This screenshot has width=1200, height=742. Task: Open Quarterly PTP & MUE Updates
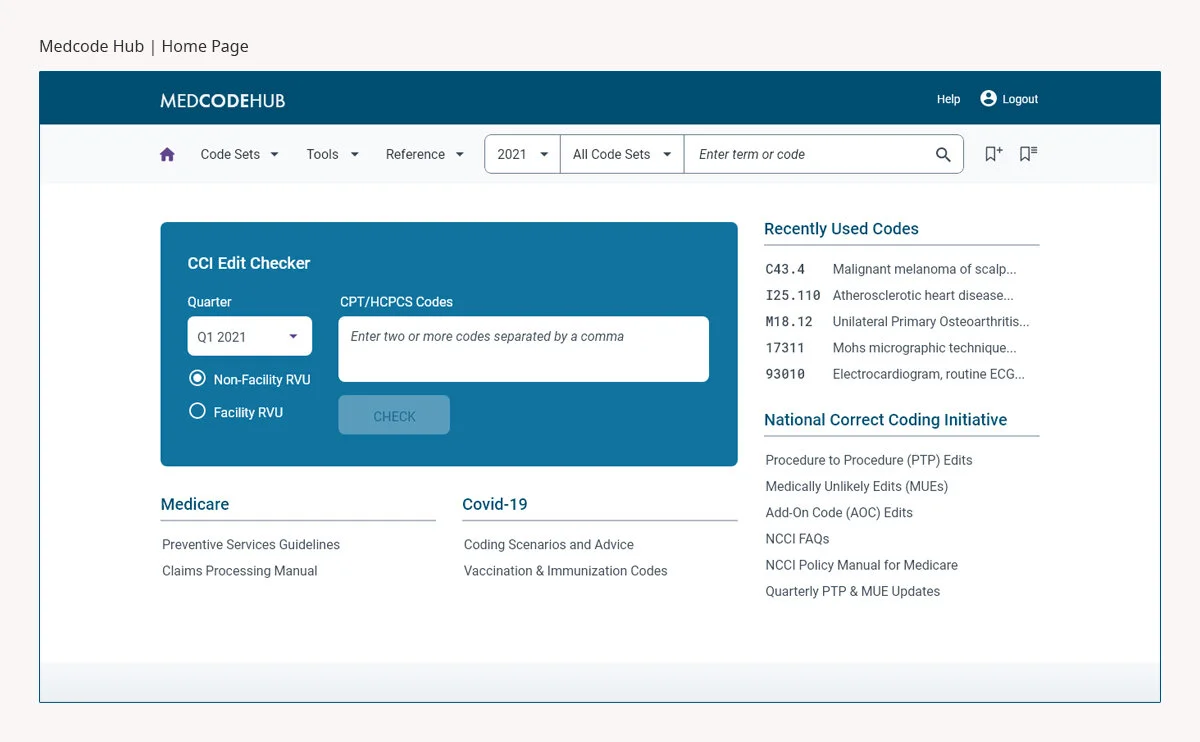click(x=853, y=591)
